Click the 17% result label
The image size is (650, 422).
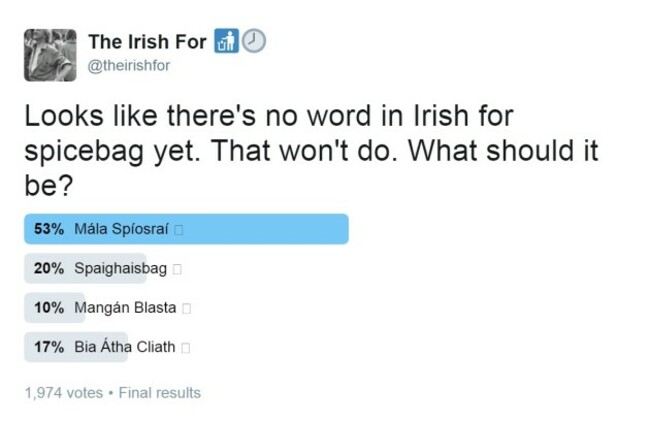(49, 347)
